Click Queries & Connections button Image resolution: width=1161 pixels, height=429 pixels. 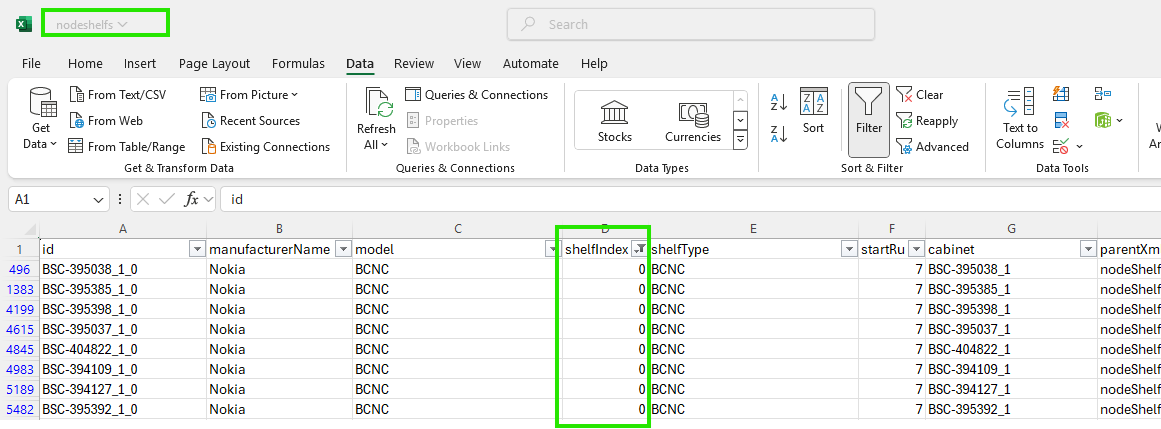click(476, 95)
